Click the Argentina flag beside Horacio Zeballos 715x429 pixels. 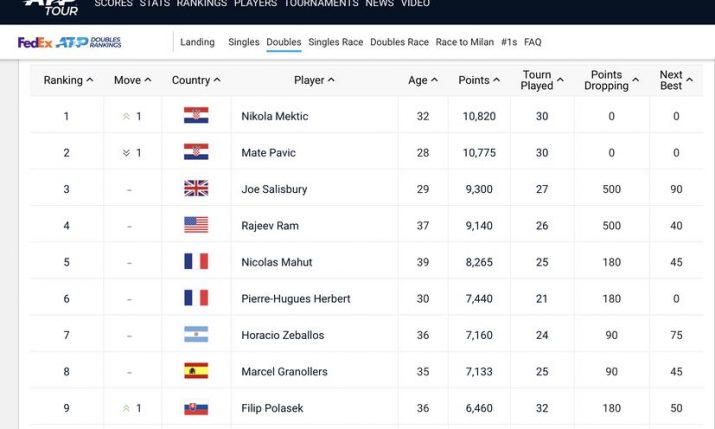(x=196, y=335)
